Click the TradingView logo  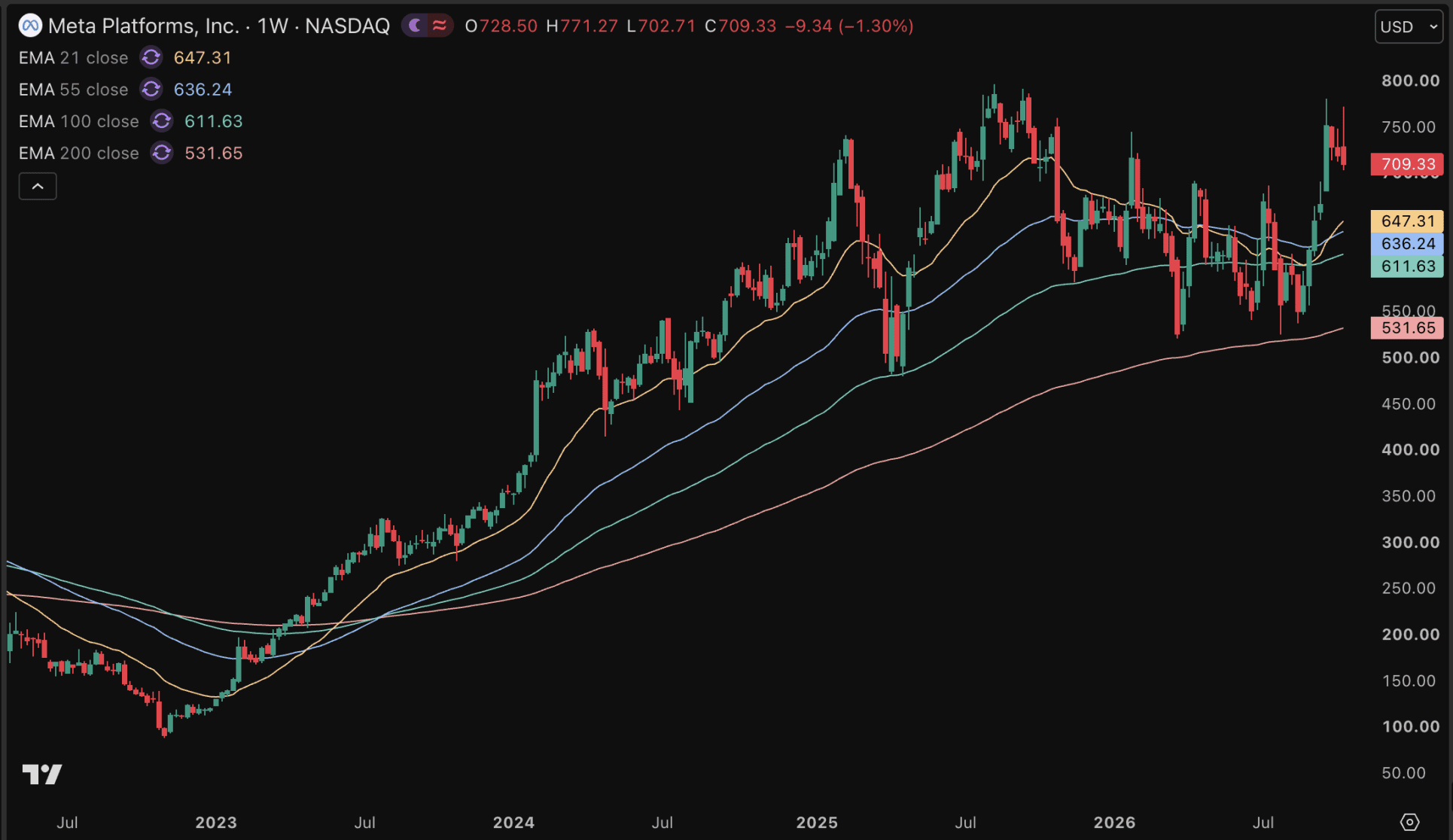pyautogui.click(x=42, y=774)
